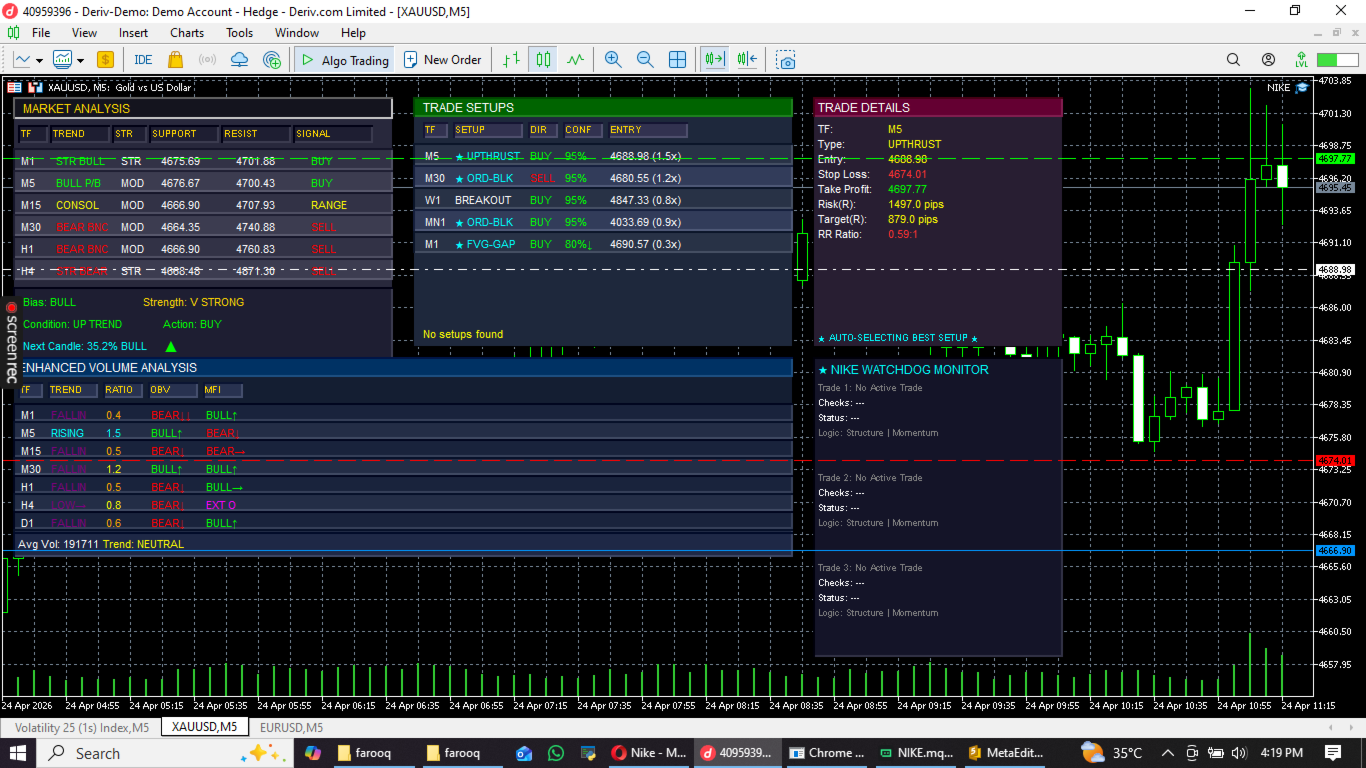
Task: Toggle Algo Trading on or off
Action: pos(344,60)
